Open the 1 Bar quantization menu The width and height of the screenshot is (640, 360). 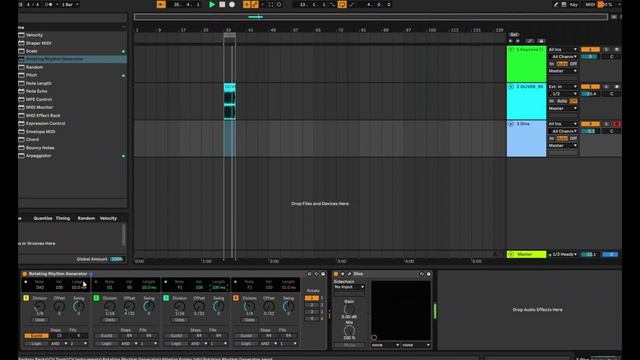(x=70, y=4)
